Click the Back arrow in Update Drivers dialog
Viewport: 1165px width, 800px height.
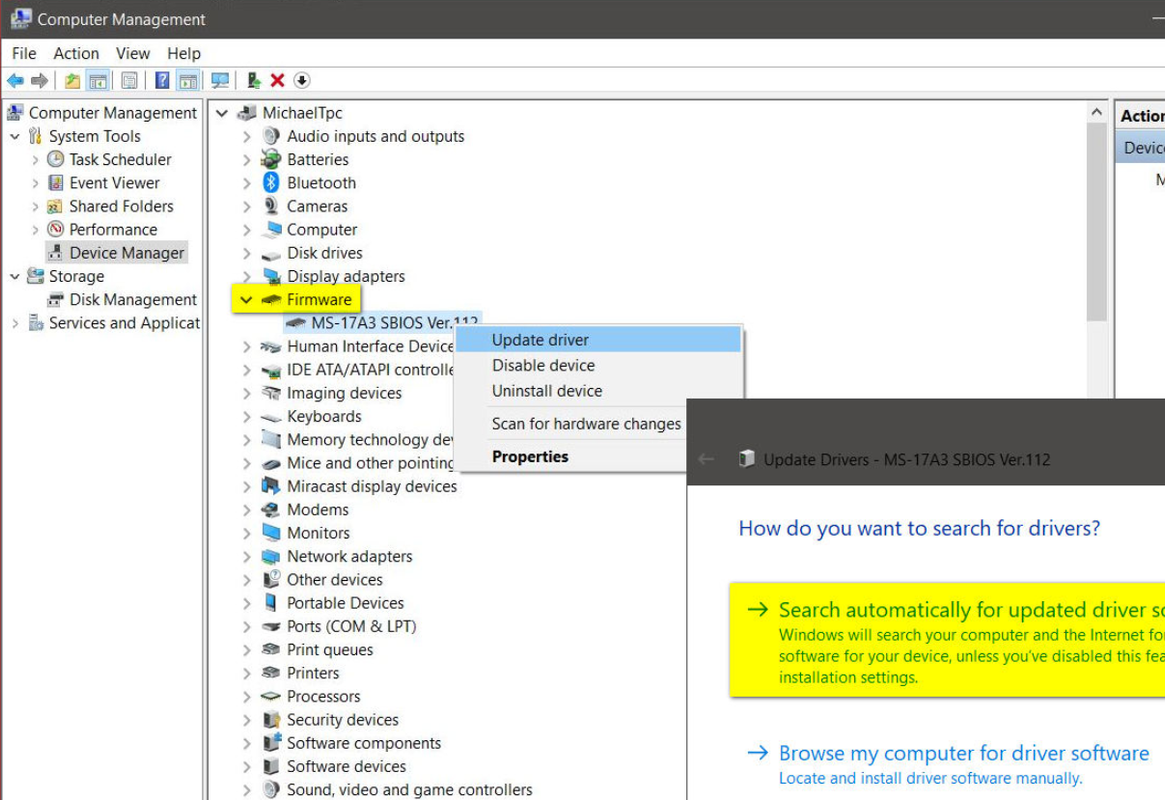click(706, 459)
